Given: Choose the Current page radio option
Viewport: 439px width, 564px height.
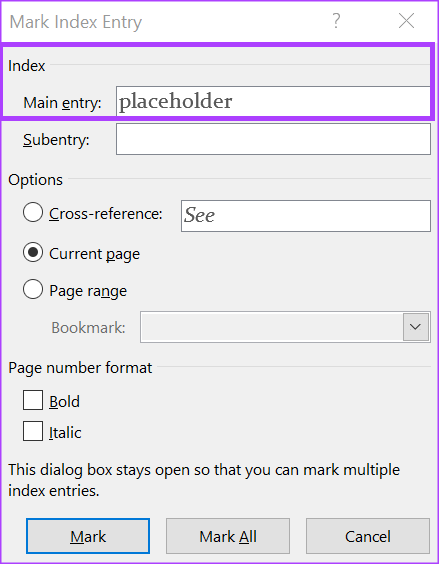Looking at the screenshot, I should [33, 252].
